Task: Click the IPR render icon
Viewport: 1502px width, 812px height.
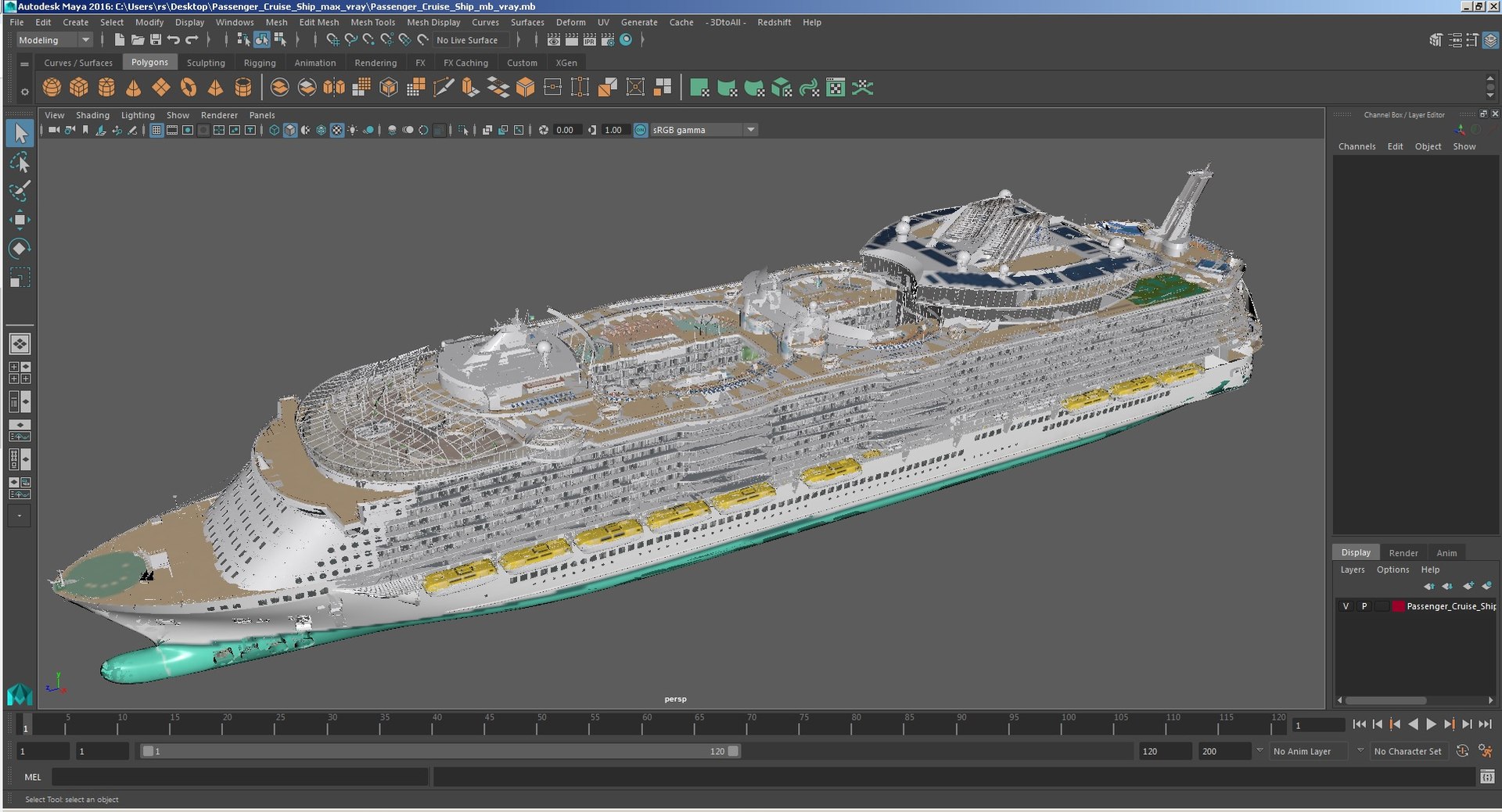Action: coord(590,40)
